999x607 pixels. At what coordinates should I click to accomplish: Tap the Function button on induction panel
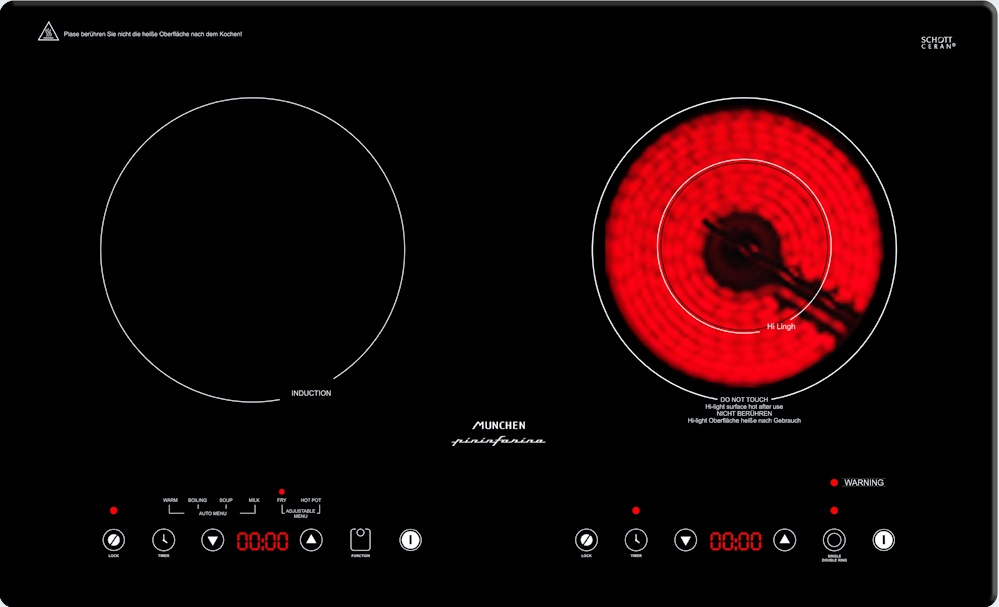[x=360, y=540]
